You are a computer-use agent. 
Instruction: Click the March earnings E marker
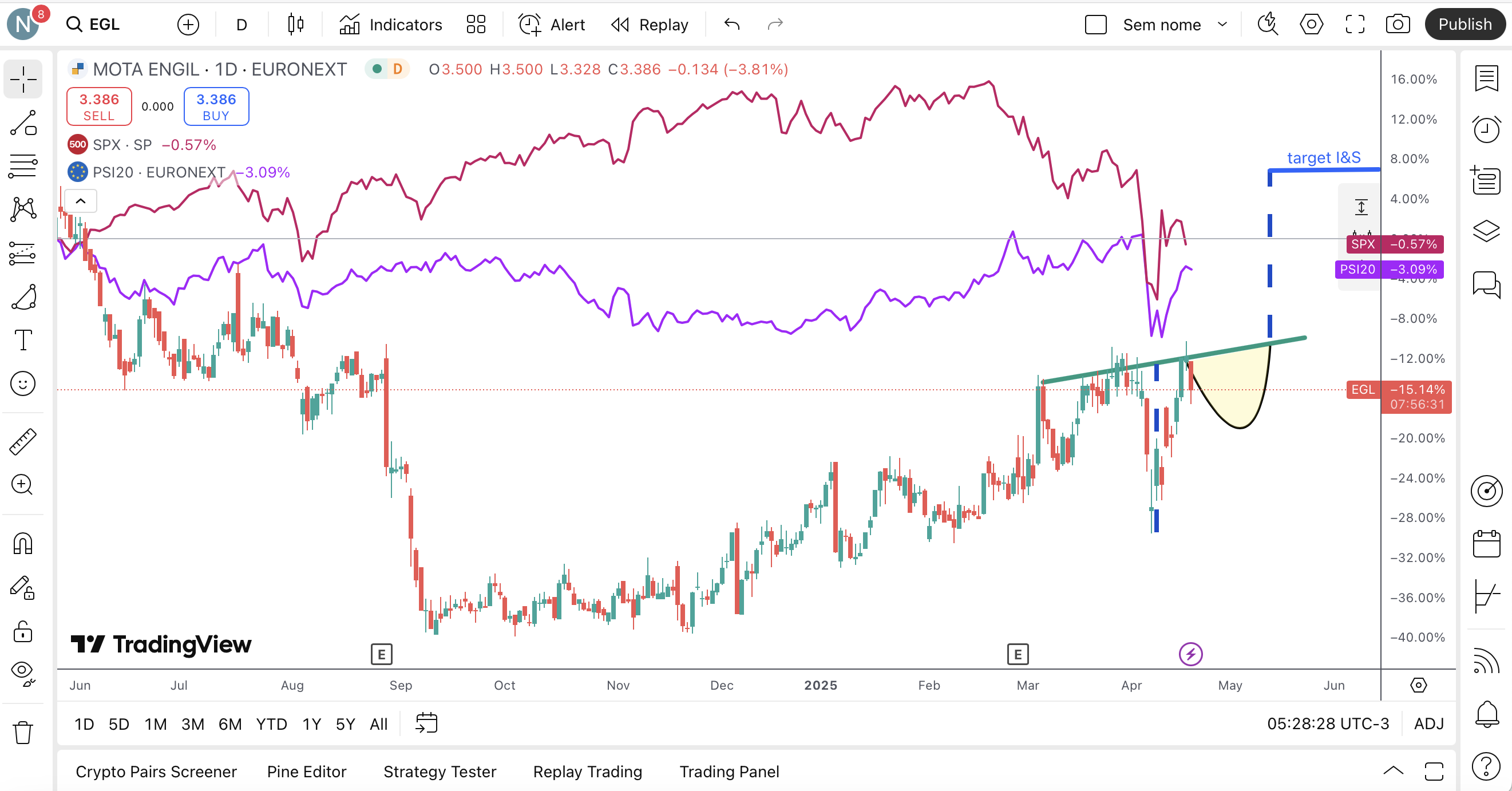tap(1018, 654)
